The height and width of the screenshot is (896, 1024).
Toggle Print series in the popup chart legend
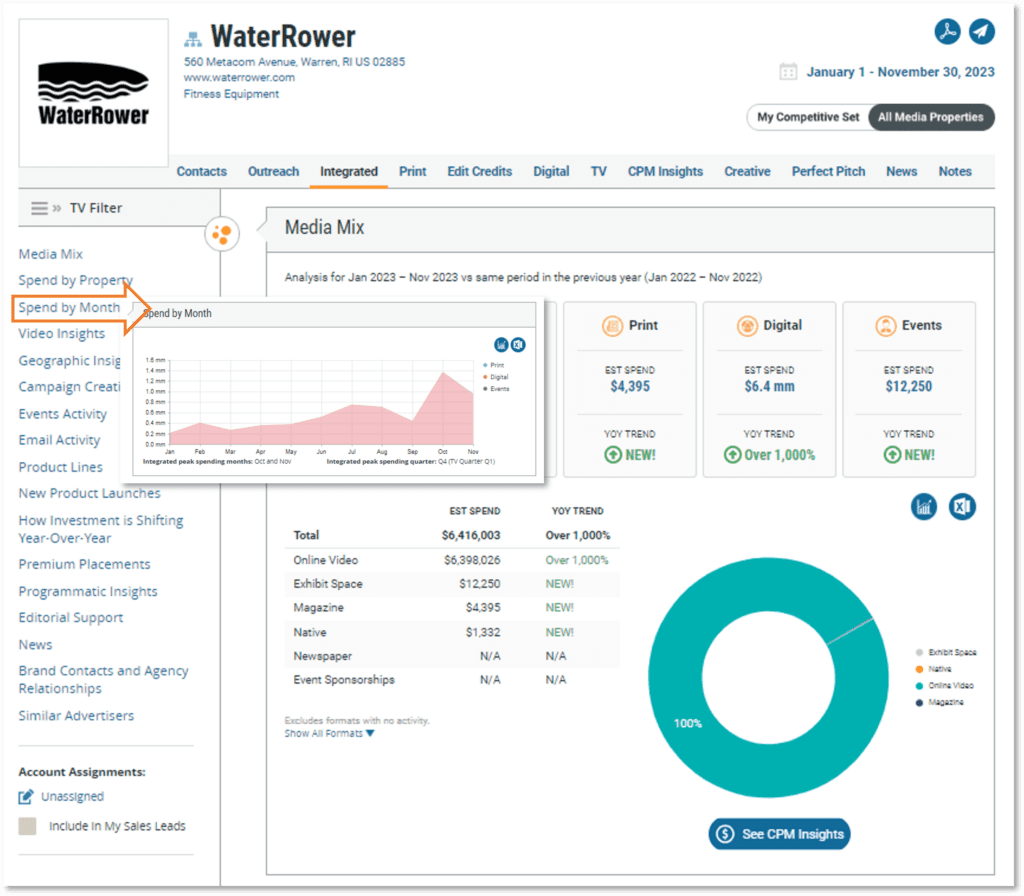494,365
